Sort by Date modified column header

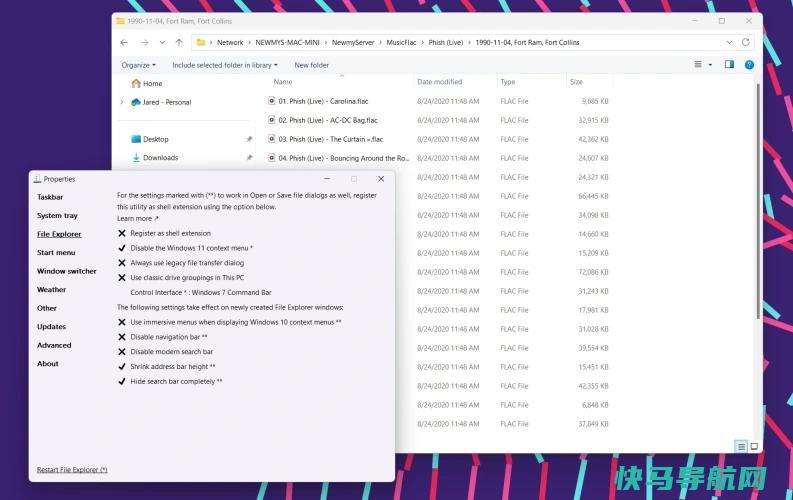(x=439, y=82)
